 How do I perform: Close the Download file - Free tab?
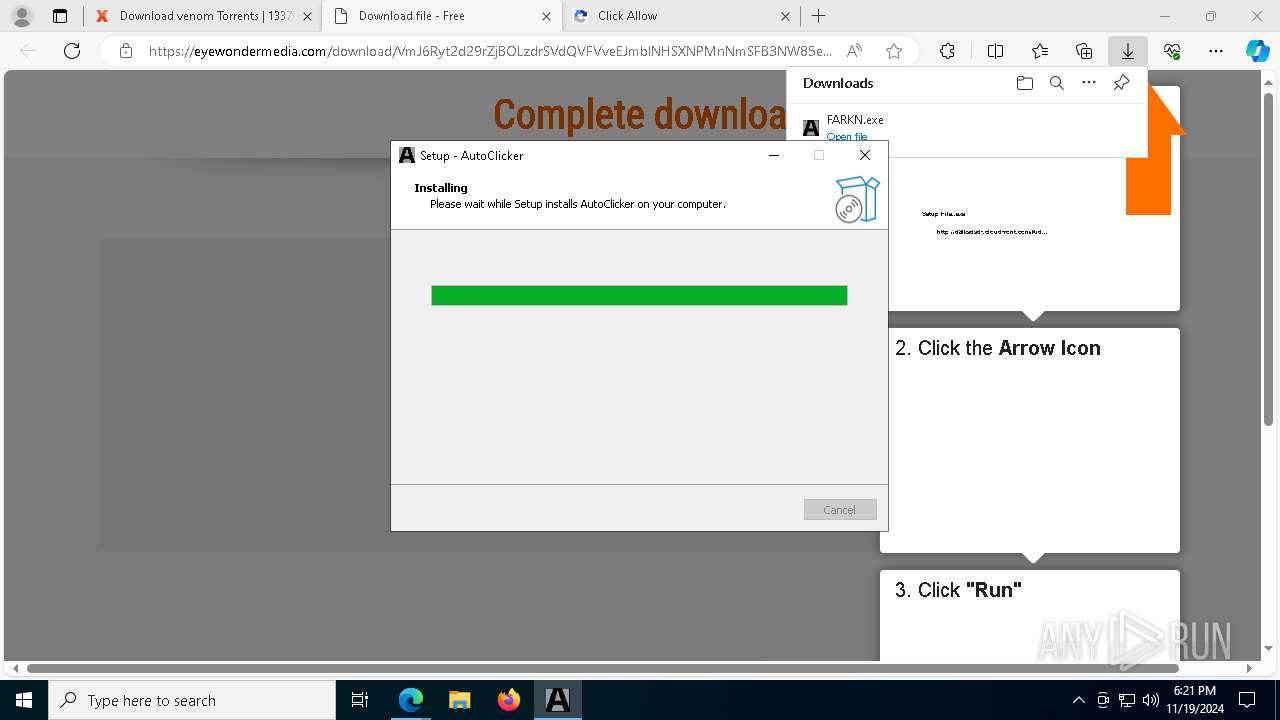pyautogui.click(x=546, y=16)
